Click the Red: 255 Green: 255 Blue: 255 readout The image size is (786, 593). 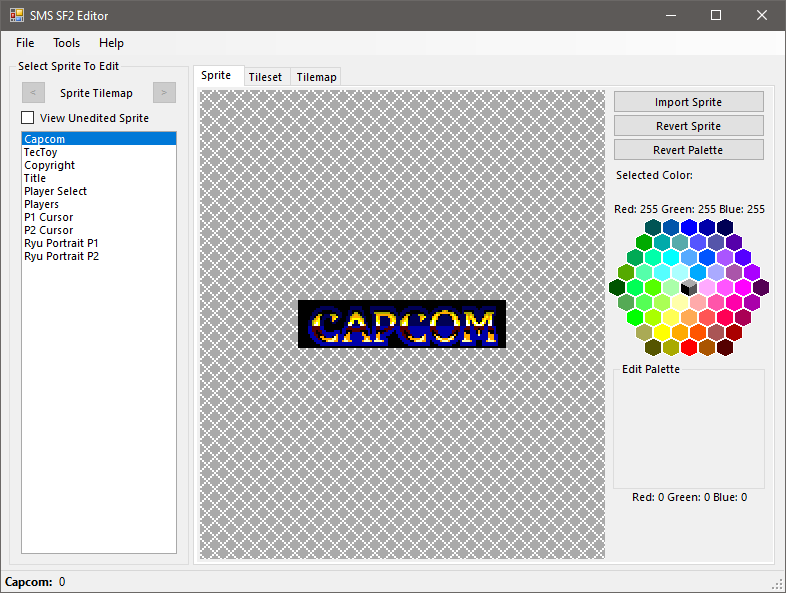(x=689, y=209)
